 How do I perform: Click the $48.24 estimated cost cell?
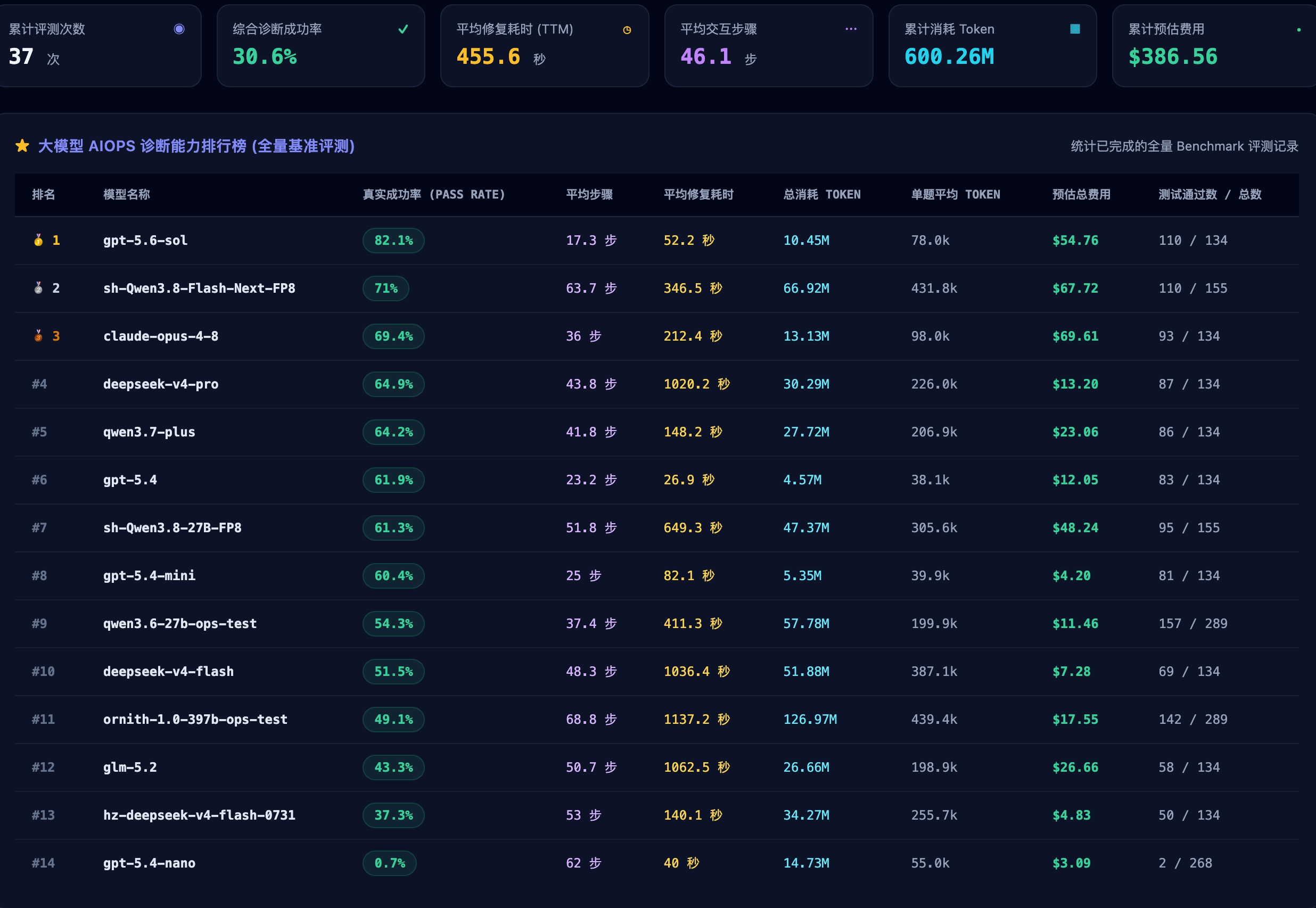tap(1075, 527)
